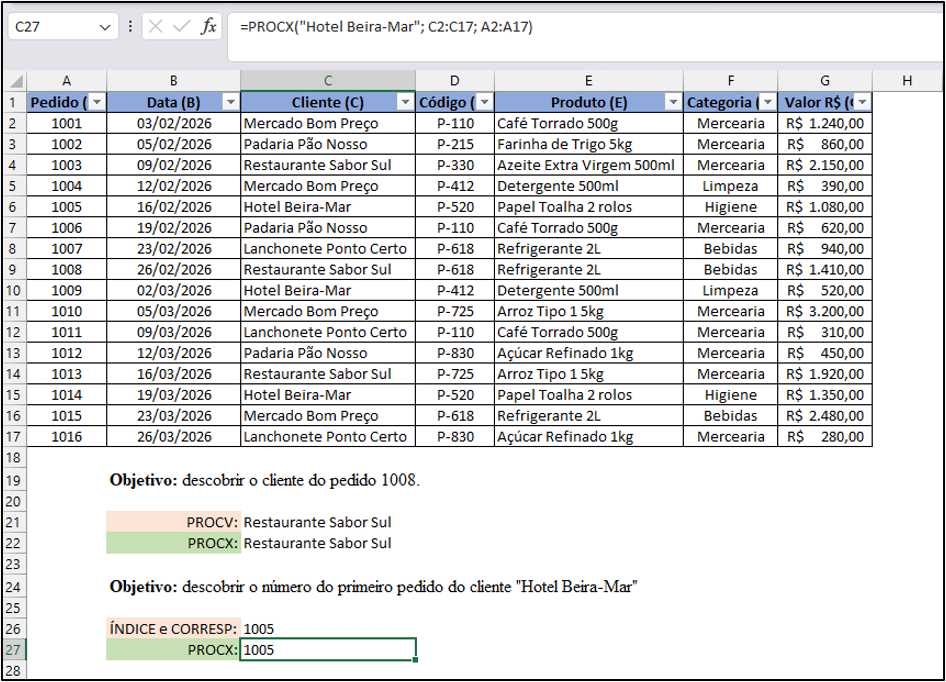
Task: Expand the Name Box dropdown arrow
Action: (105, 27)
